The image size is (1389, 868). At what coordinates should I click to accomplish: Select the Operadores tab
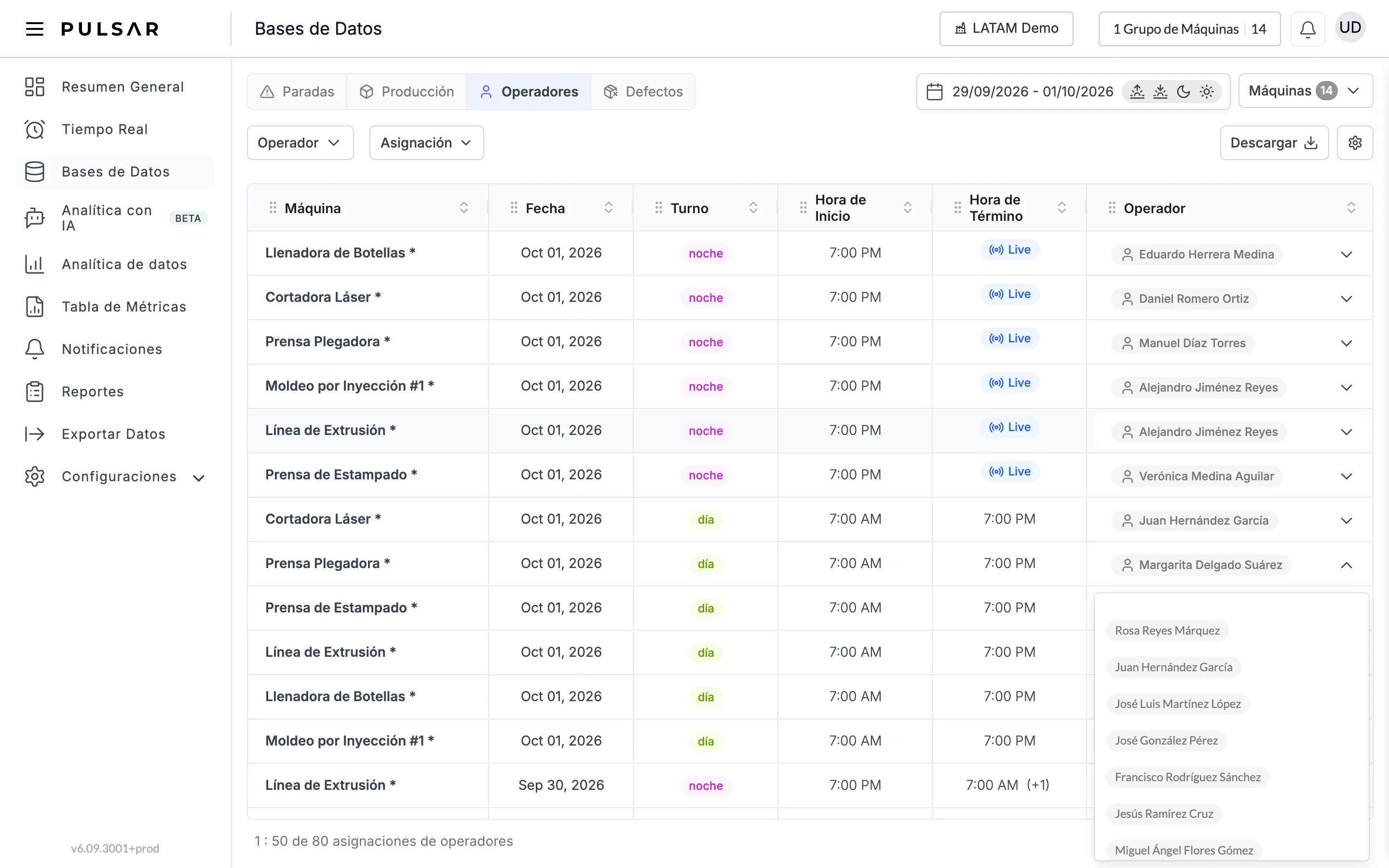(529, 92)
